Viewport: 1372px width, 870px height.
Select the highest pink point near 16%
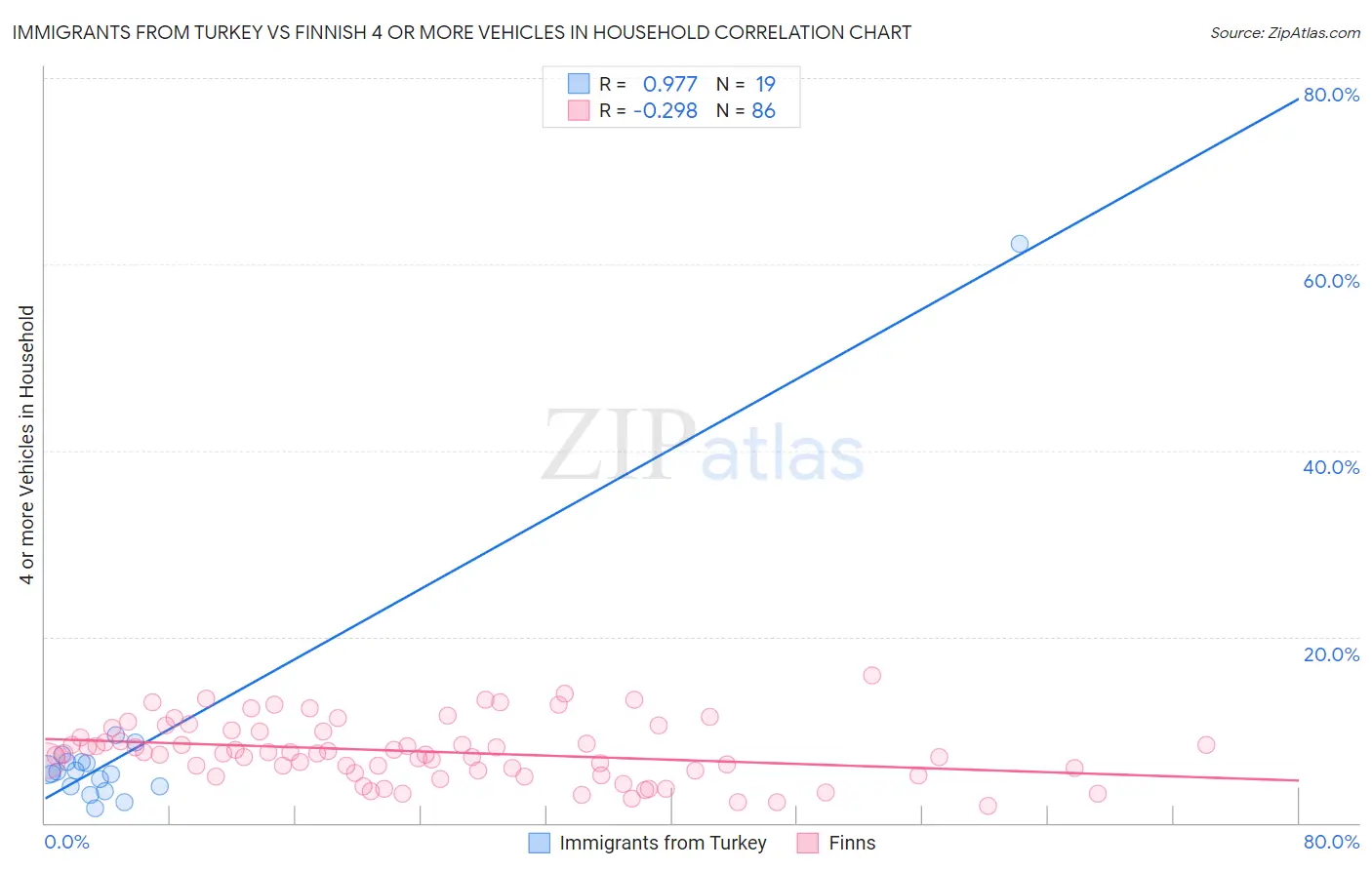coord(871,675)
